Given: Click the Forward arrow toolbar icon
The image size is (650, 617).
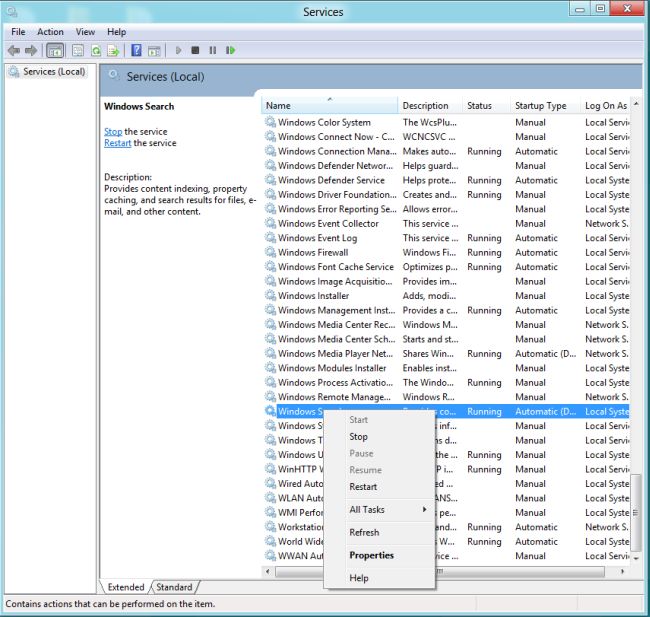Looking at the screenshot, I should pyautogui.click(x=31, y=51).
